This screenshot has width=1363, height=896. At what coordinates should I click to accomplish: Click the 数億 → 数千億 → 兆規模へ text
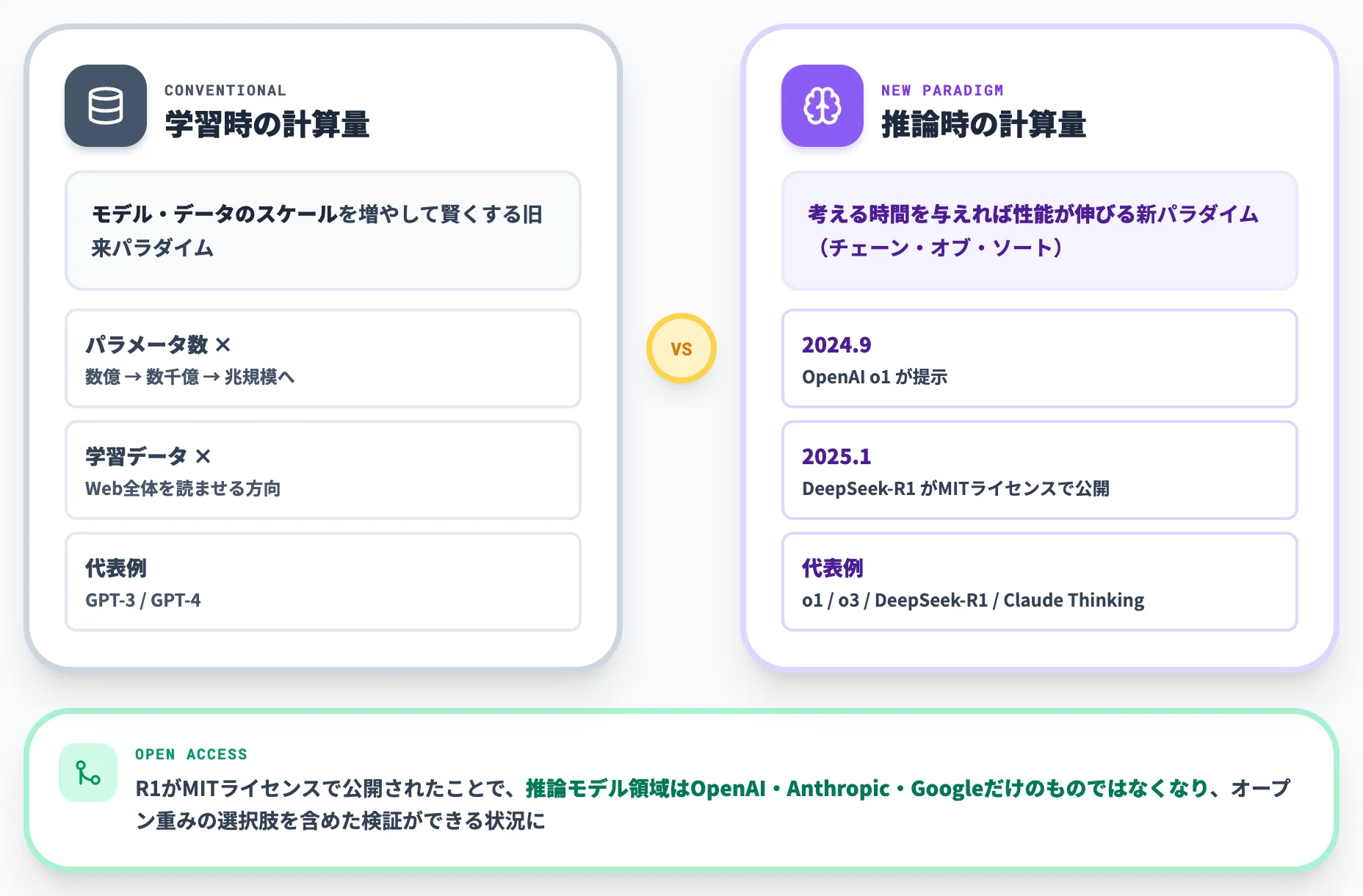point(189,377)
